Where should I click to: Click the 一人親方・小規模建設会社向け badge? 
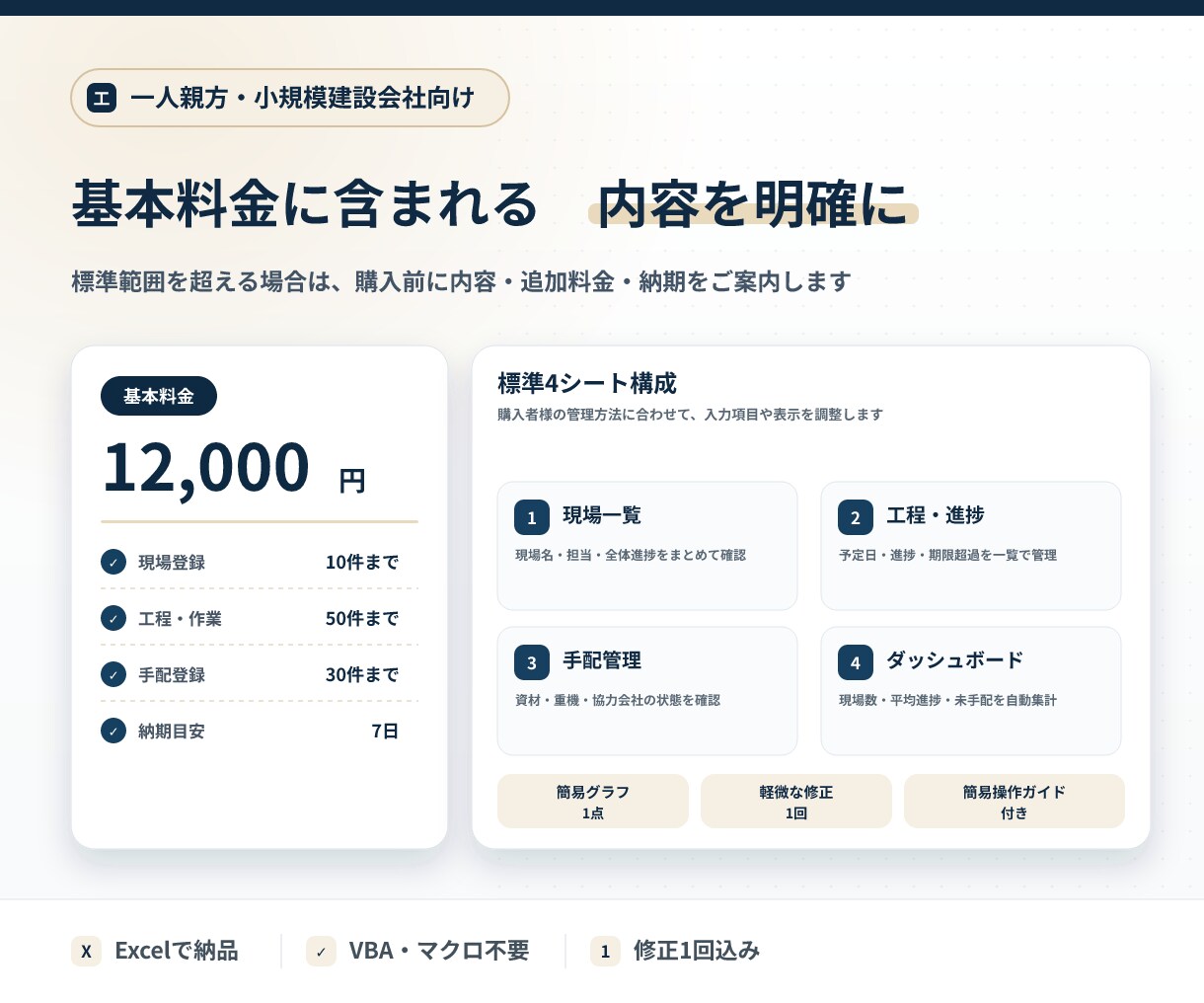290,98
